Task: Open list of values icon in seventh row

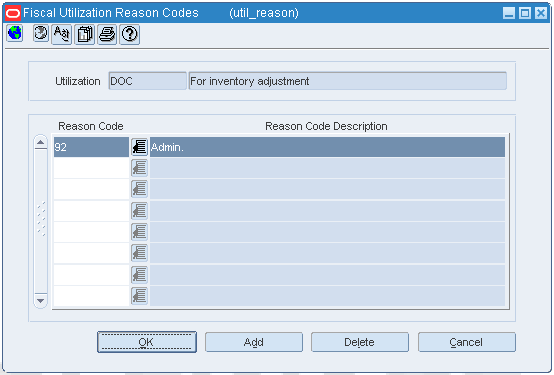Action: pyautogui.click(x=139, y=275)
